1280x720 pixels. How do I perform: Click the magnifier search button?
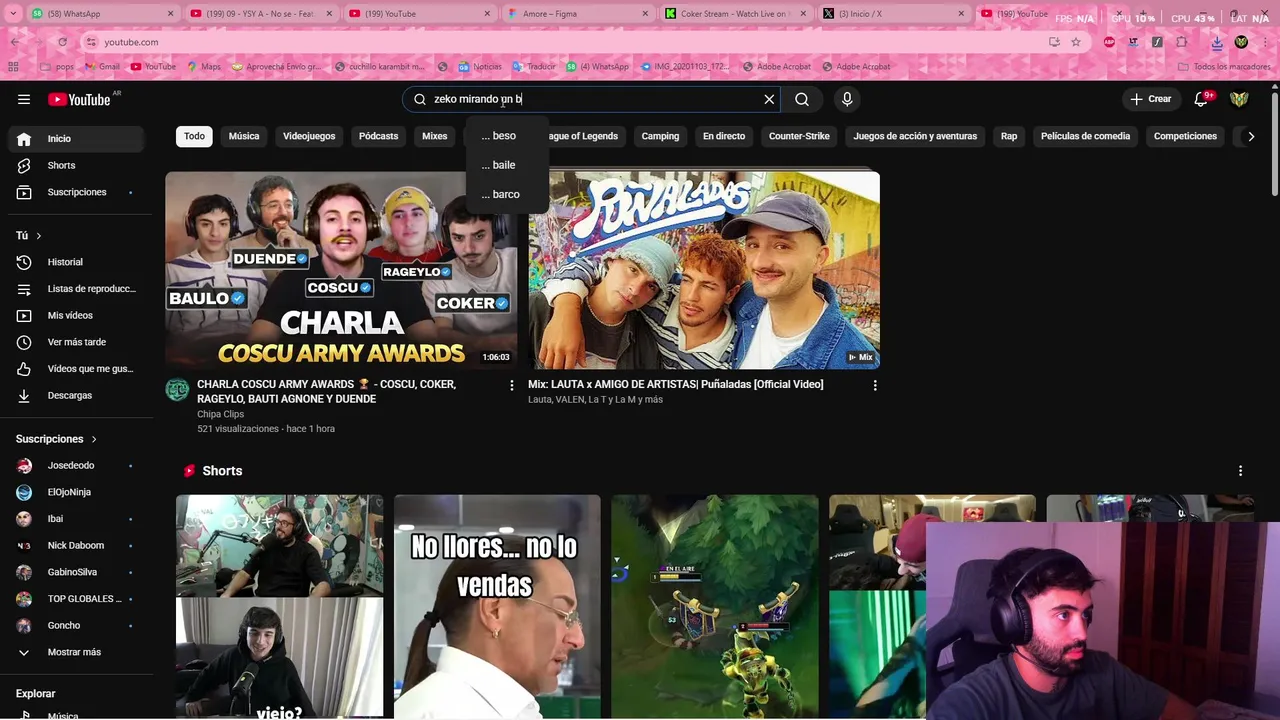point(802,99)
